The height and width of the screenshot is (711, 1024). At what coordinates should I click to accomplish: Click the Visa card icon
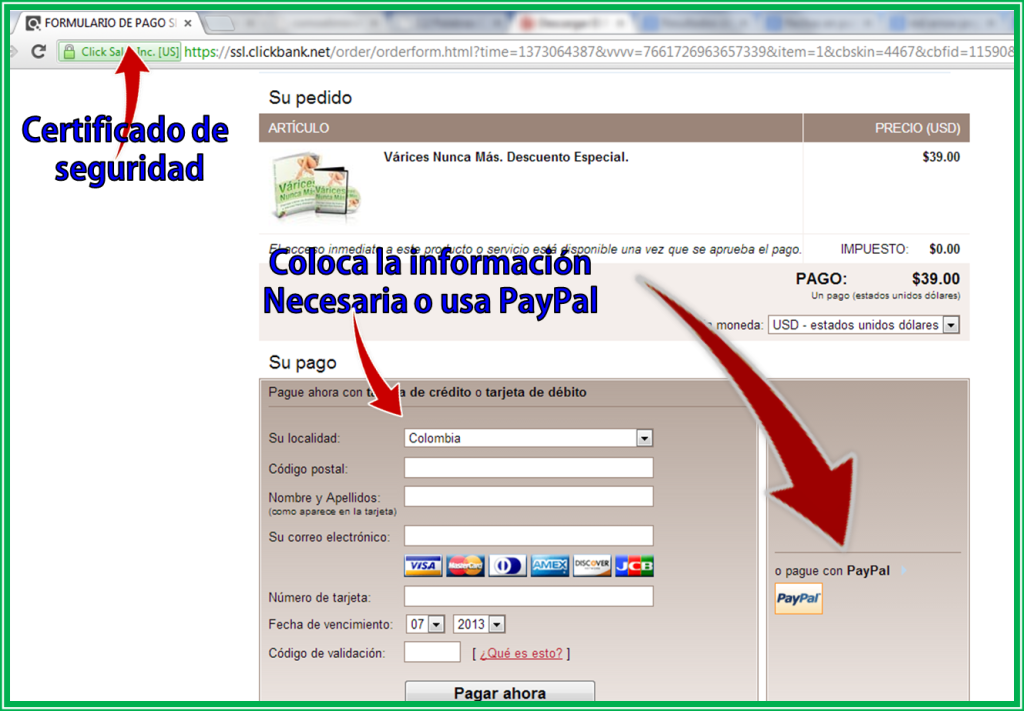point(423,565)
